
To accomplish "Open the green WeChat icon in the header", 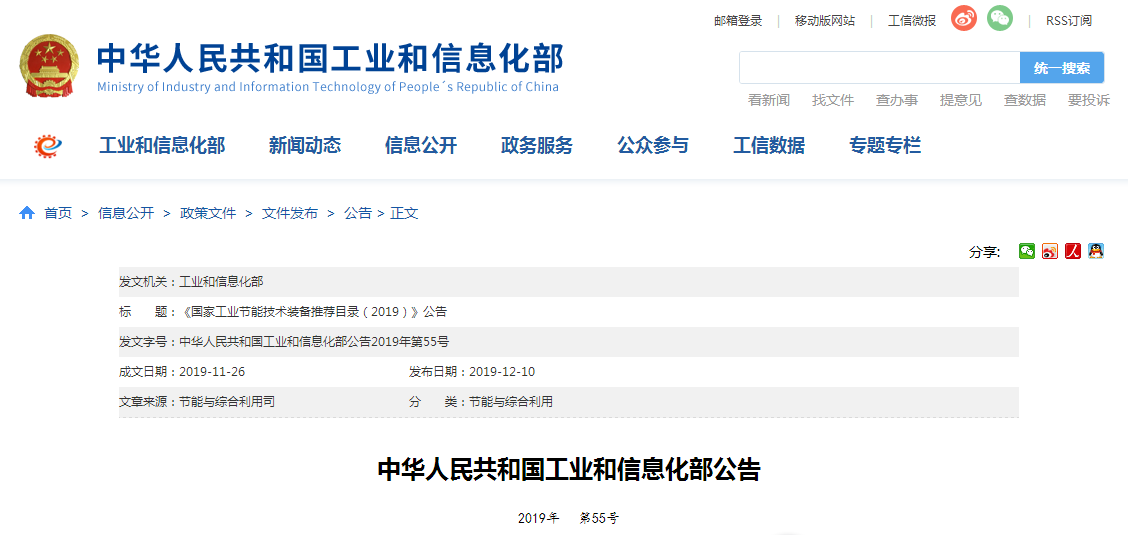I will tap(1000, 19).
